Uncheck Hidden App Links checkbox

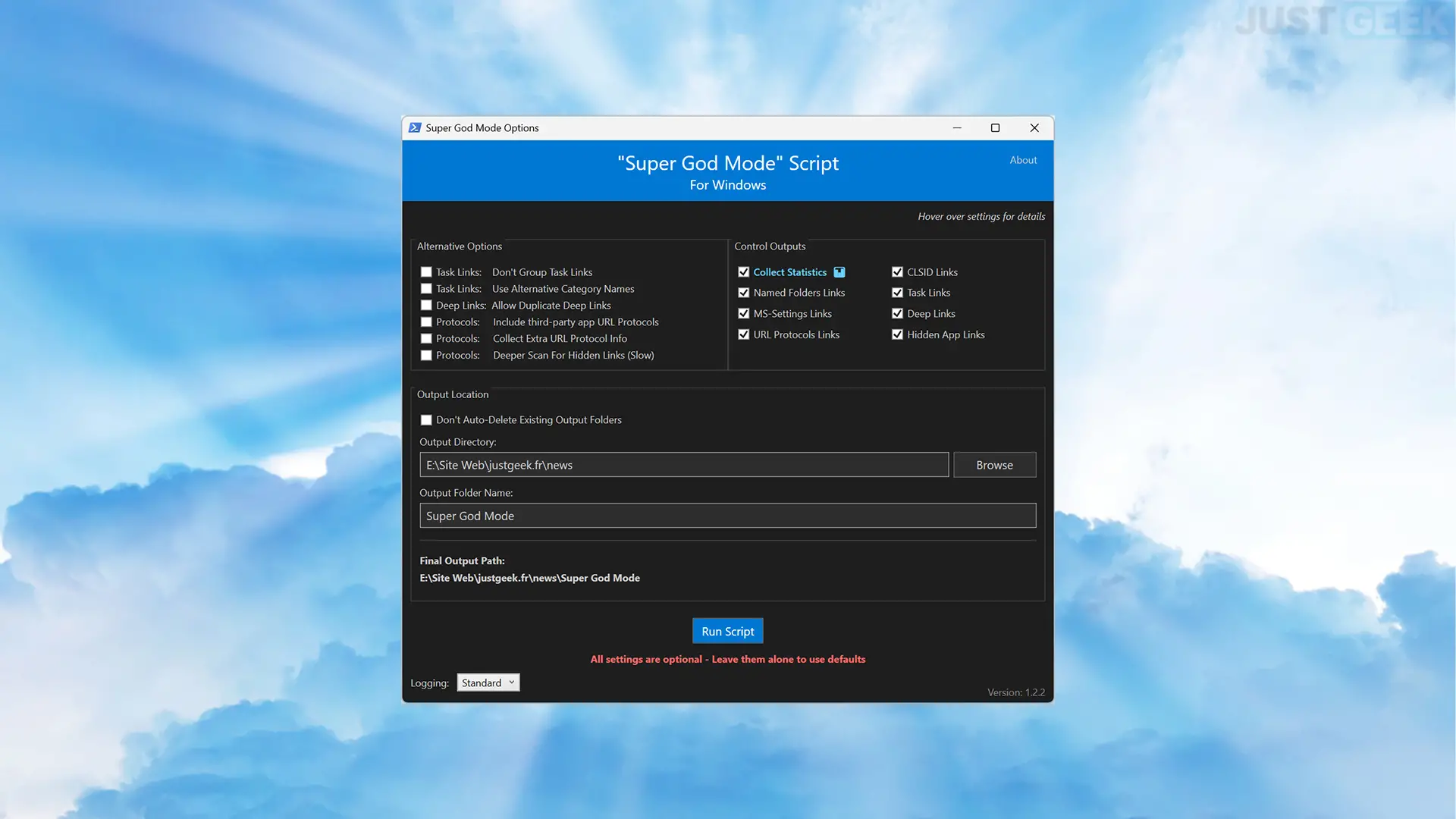click(898, 334)
